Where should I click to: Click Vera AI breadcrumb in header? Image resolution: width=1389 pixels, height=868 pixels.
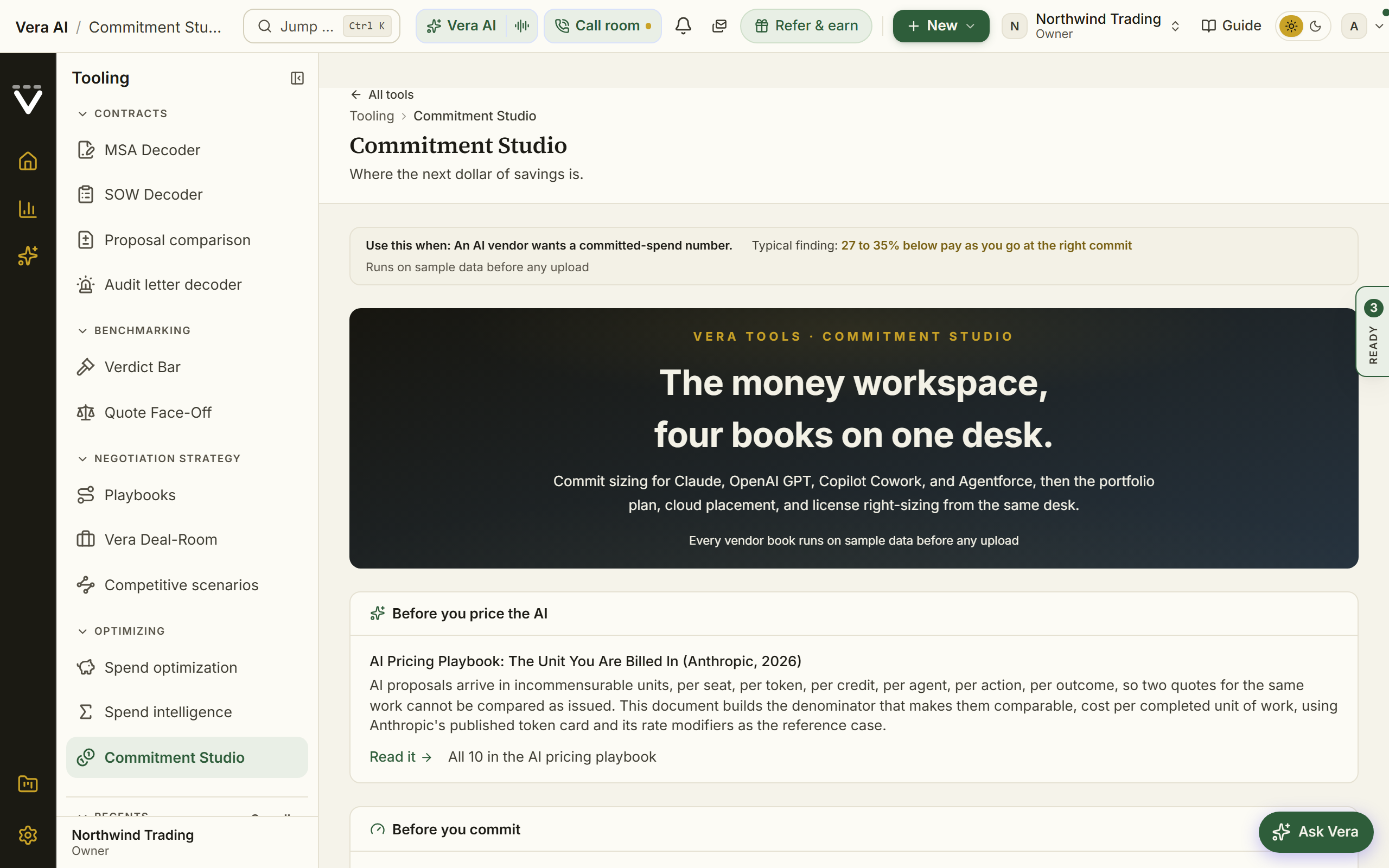41,27
